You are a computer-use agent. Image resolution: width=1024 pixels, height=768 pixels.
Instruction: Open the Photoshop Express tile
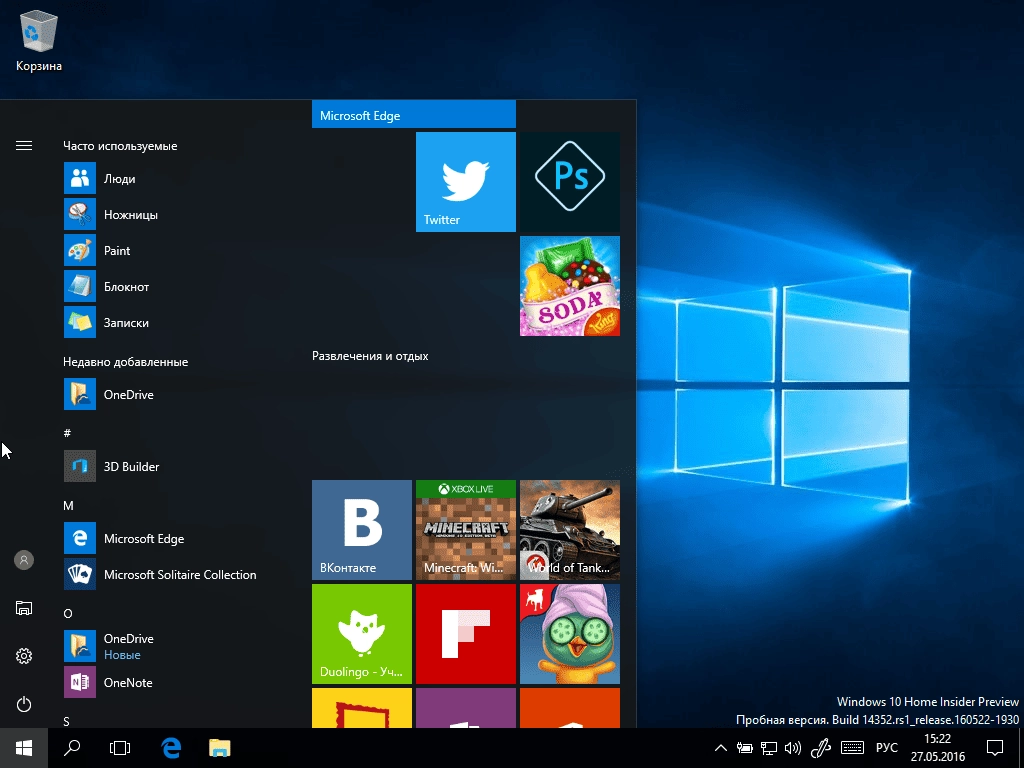click(x=569, y=182)
